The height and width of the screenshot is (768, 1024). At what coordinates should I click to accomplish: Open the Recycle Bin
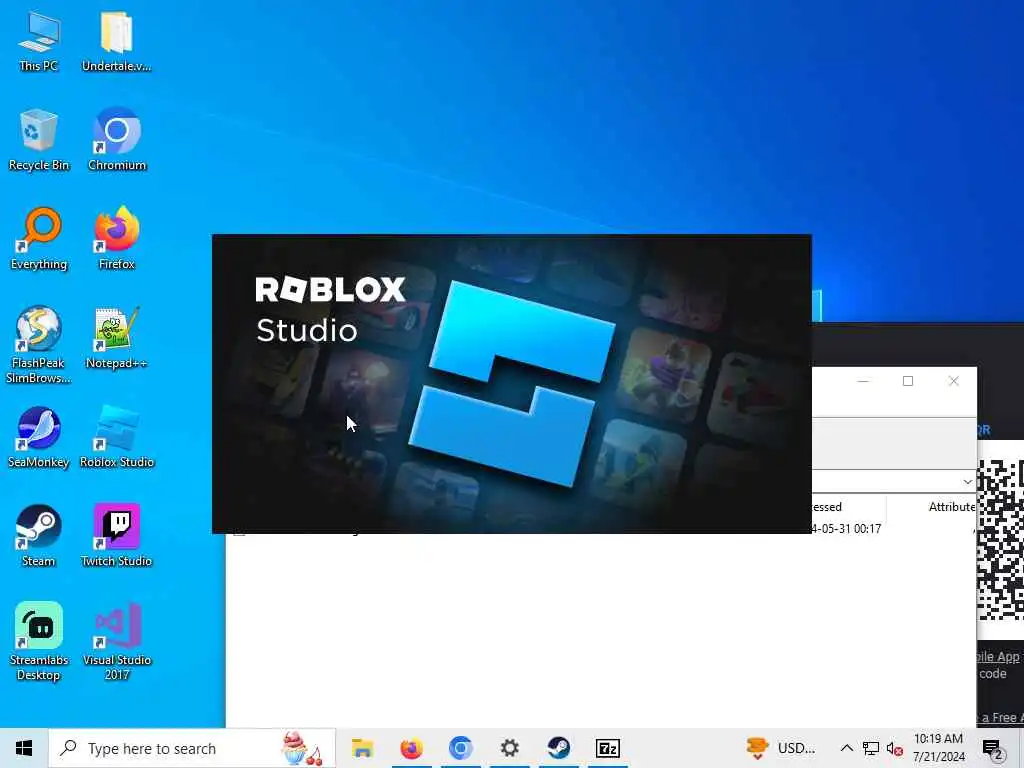39,140
